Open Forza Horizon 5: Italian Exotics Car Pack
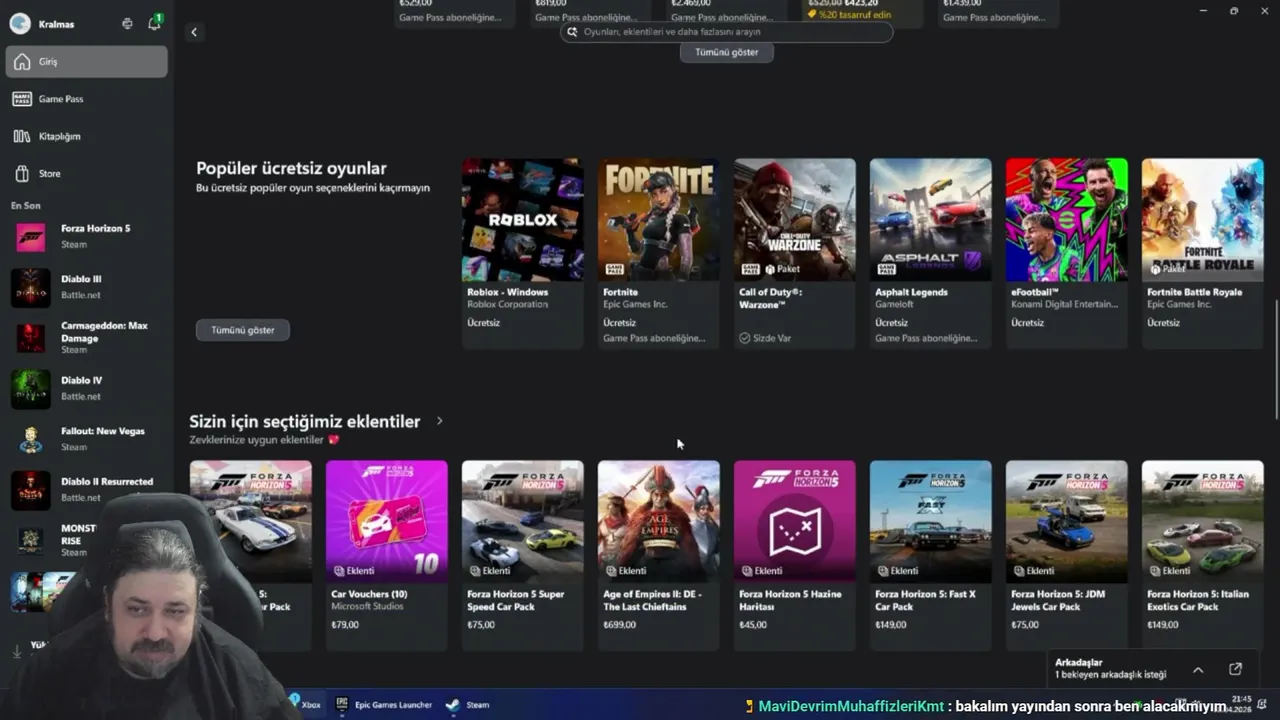 1202,555
